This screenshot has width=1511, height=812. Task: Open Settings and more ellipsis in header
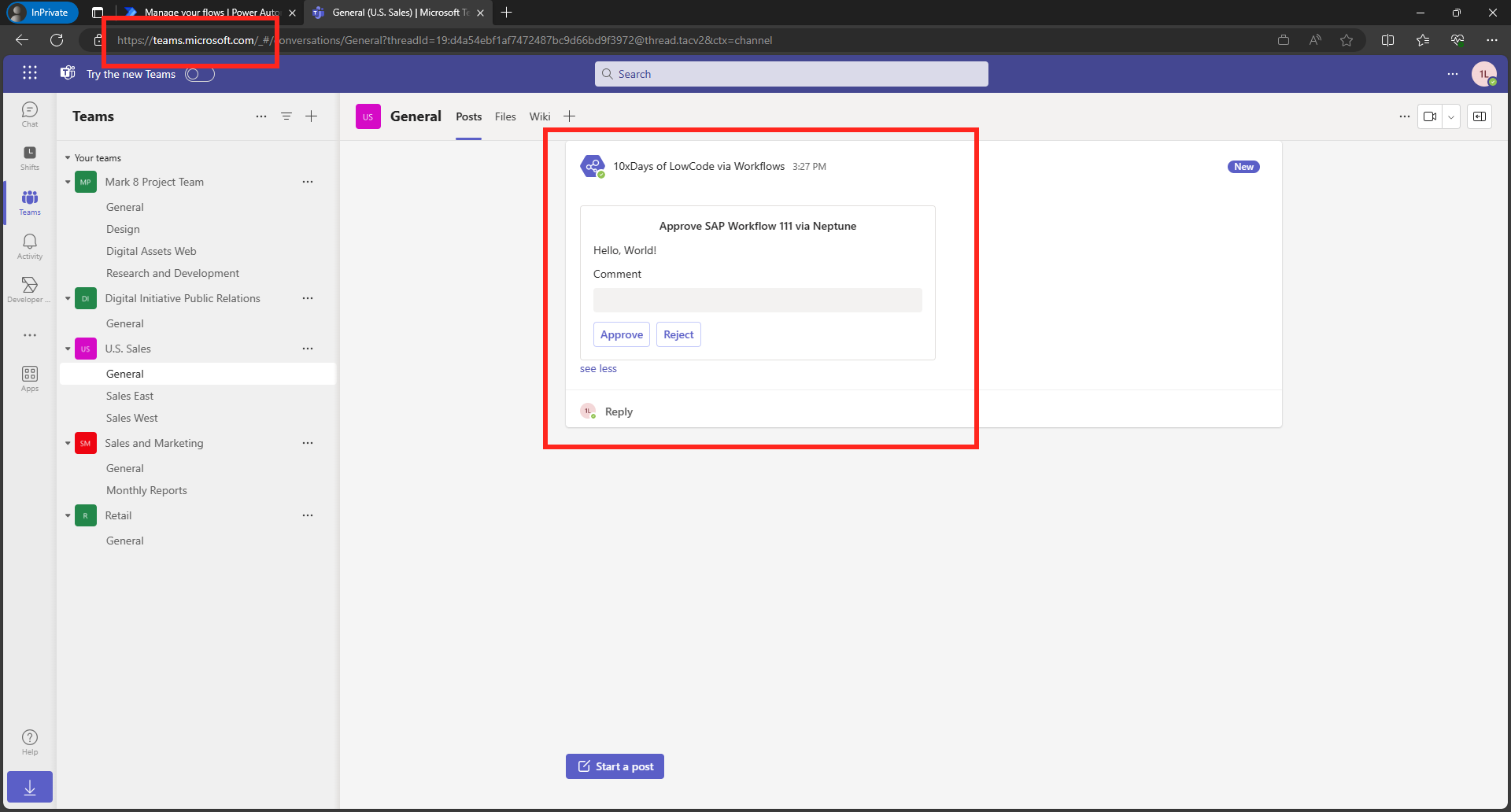(x=1453, y=74)
